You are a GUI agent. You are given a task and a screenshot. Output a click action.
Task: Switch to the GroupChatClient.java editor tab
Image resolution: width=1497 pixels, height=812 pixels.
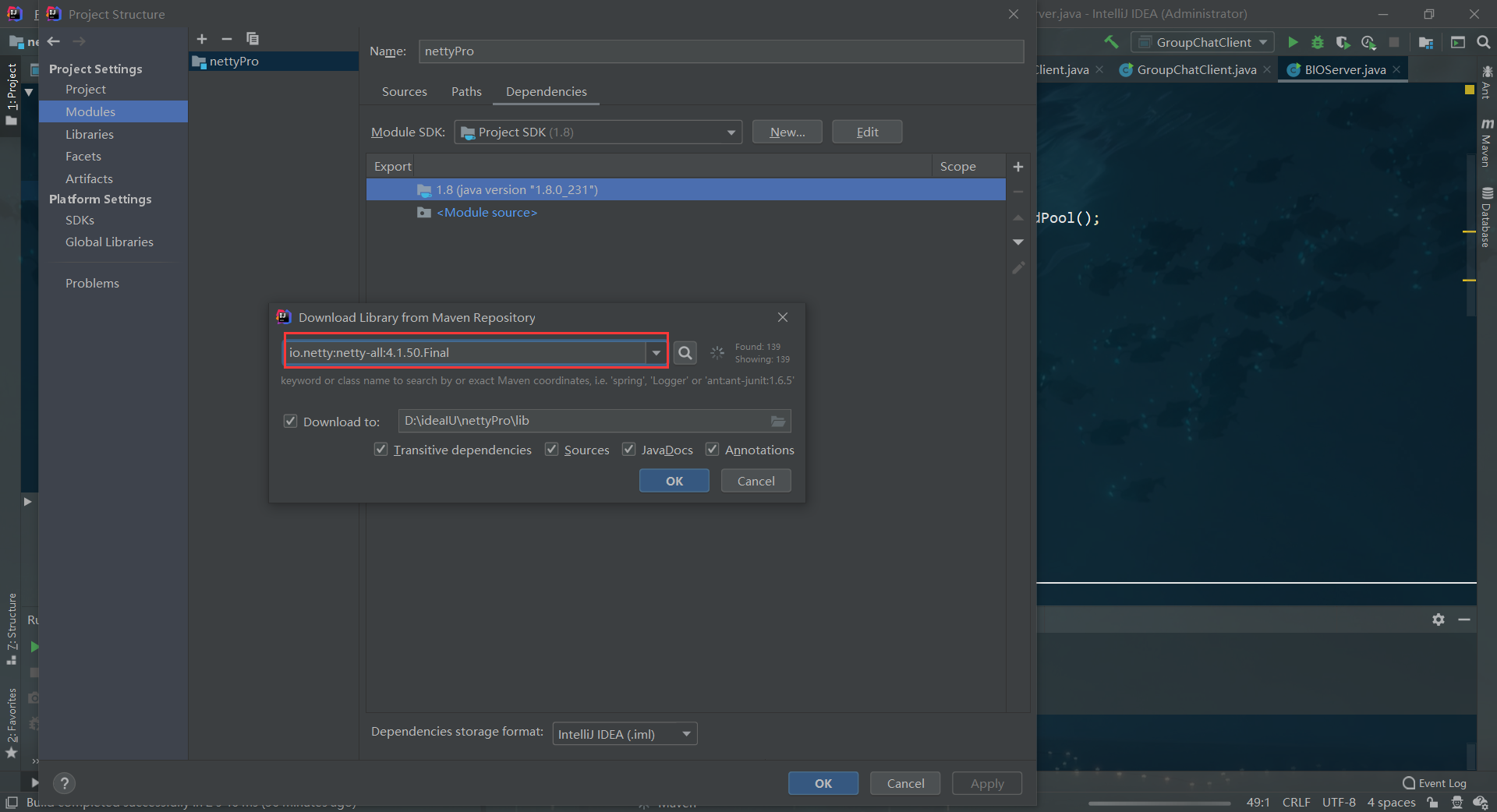point(1196,70)
